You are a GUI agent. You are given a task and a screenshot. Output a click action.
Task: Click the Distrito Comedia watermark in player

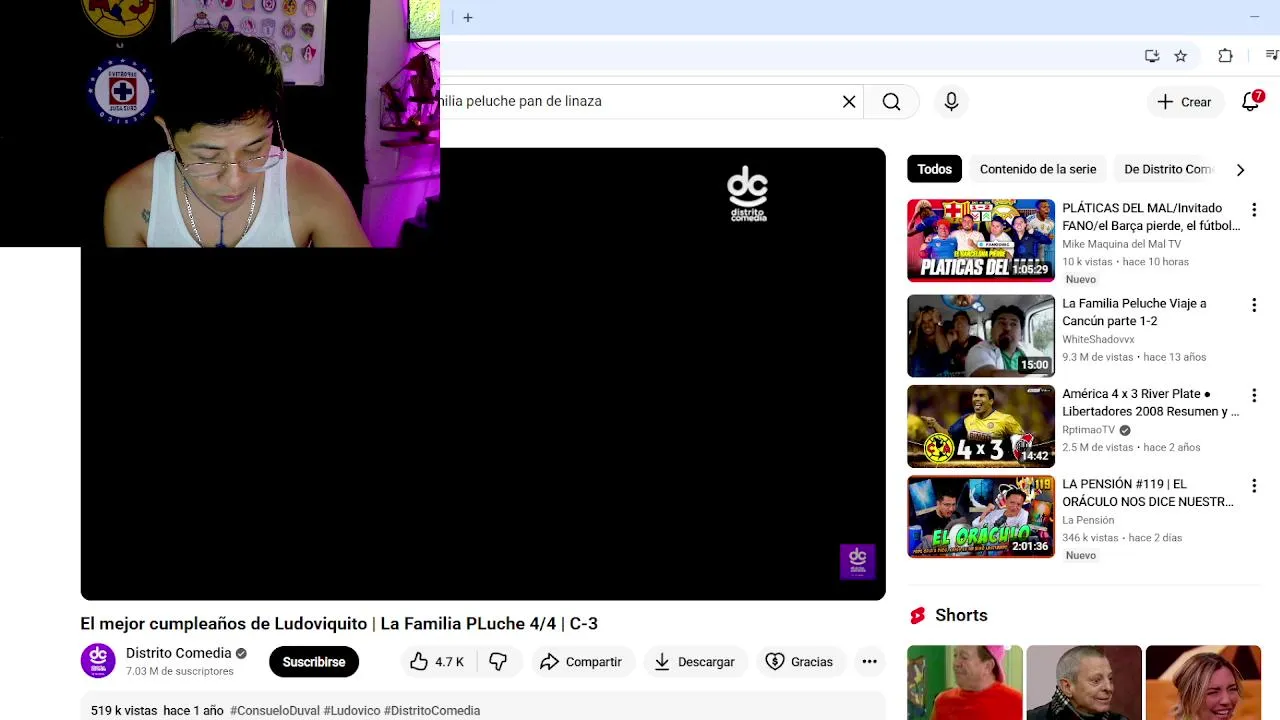(857, 562)
